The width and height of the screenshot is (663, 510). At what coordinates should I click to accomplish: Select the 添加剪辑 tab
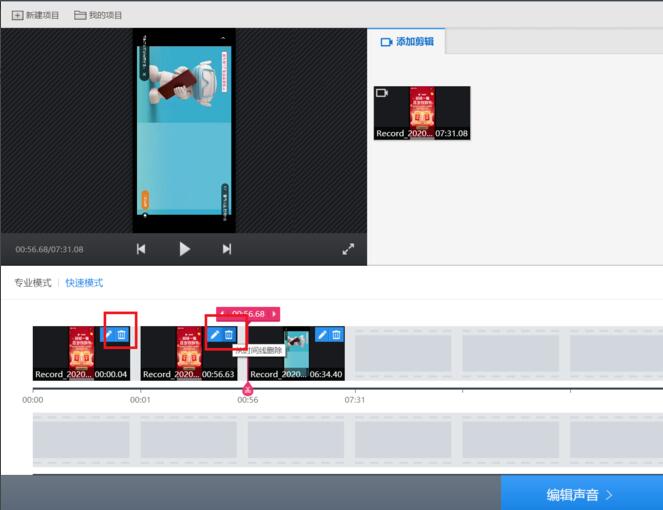point(407,42)
